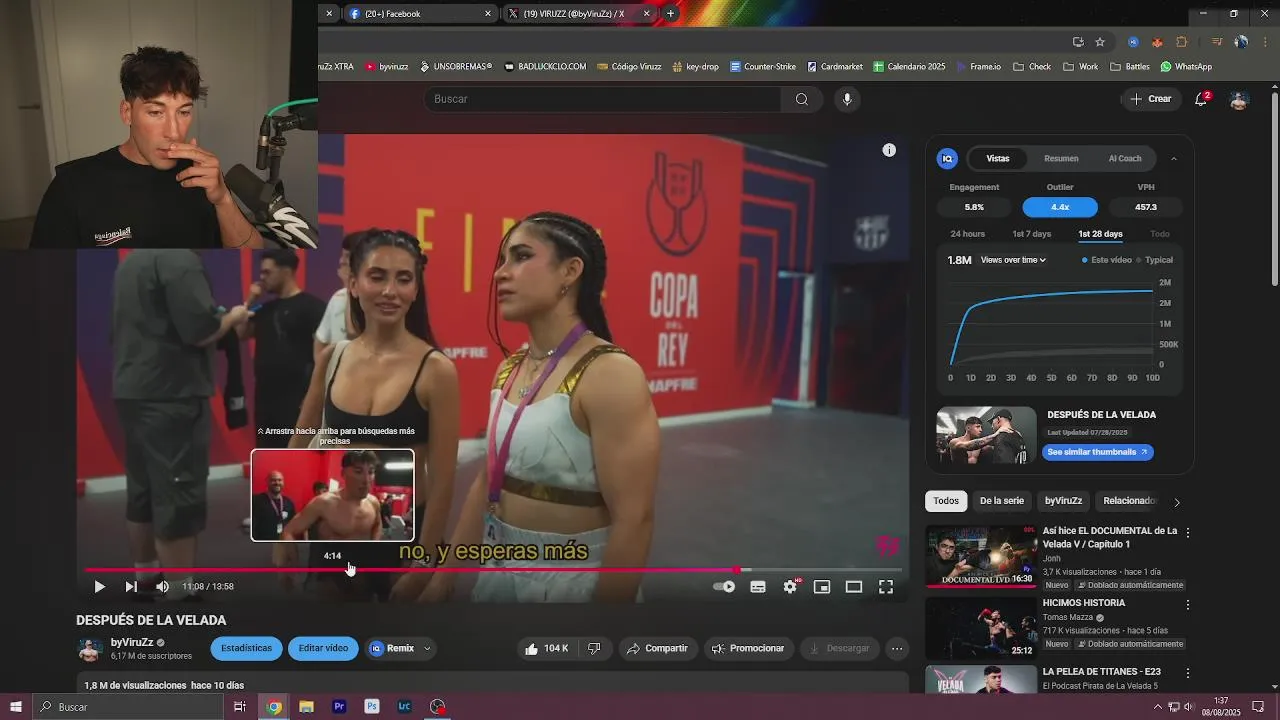This screenshot has height=720, width=1280.
Task: Focus the Buscar search field
Action: (x=603, y=99)
